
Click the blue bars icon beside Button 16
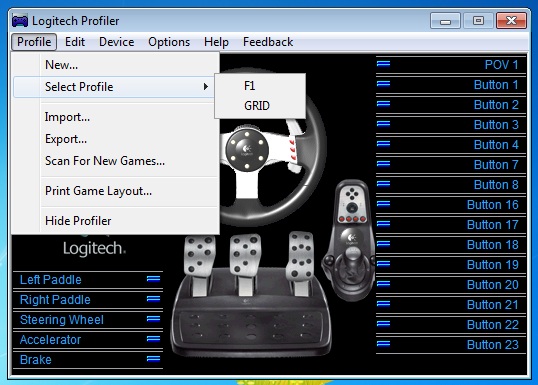click(x=383, y=203)
